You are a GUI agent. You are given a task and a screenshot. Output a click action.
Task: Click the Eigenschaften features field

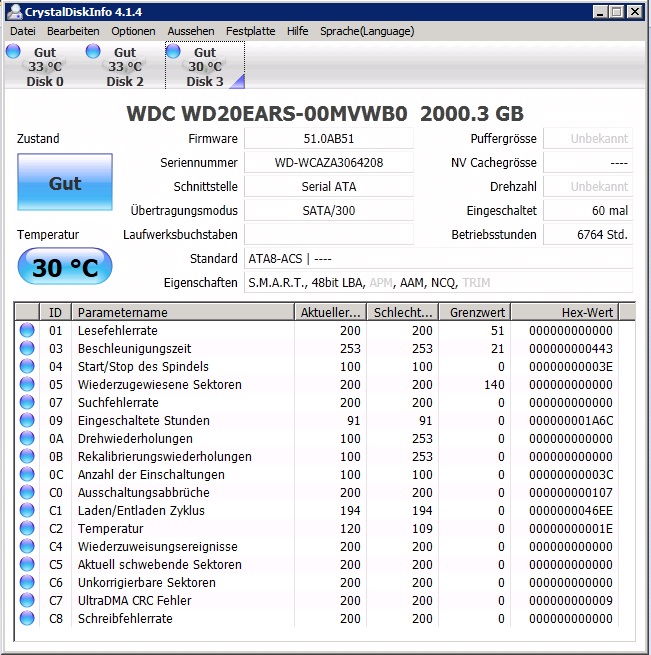[x=438, y=283]
